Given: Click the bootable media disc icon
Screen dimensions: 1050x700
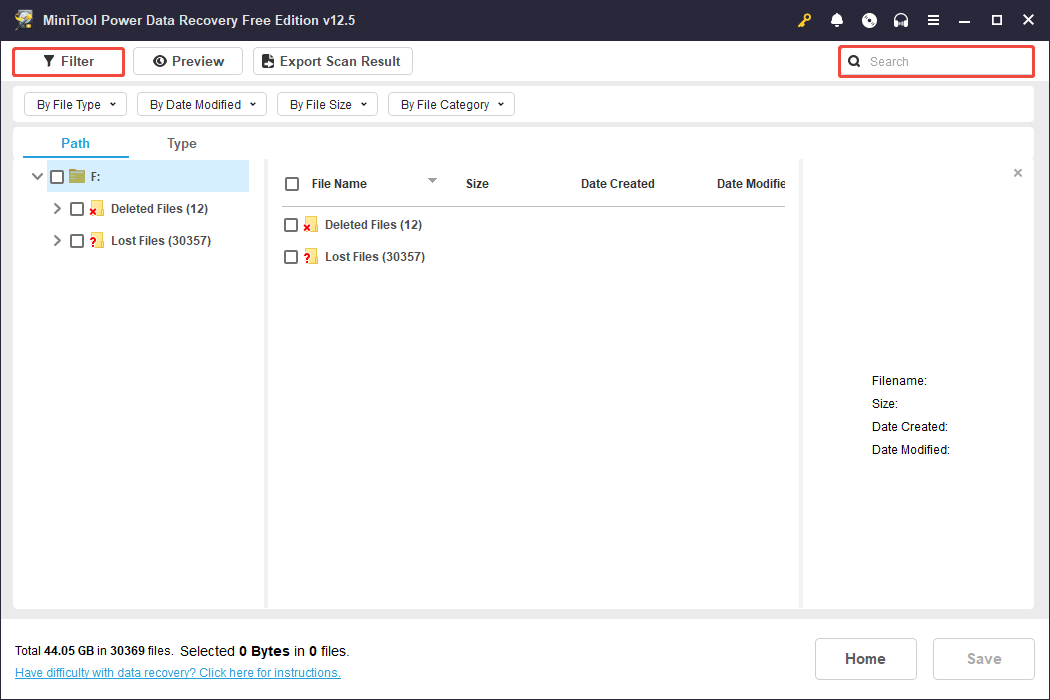Looking at the screenshot, I should (869, 20).
